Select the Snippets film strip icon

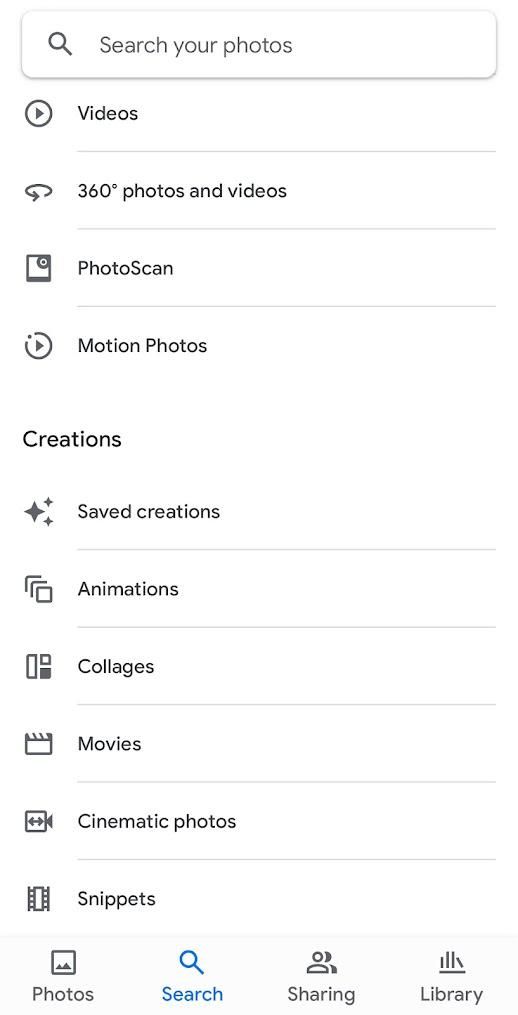point(38,898)
